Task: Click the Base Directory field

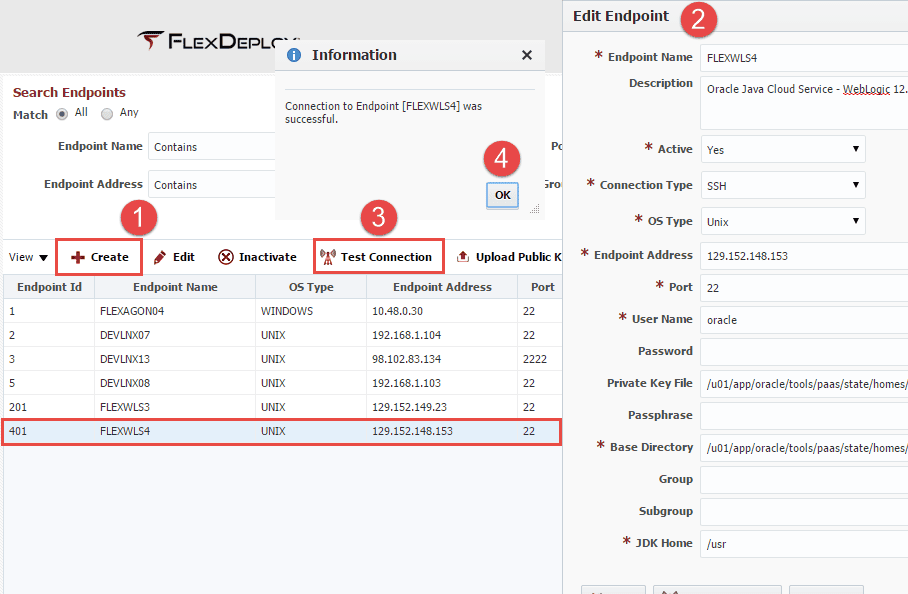Action: pos(804,448)
